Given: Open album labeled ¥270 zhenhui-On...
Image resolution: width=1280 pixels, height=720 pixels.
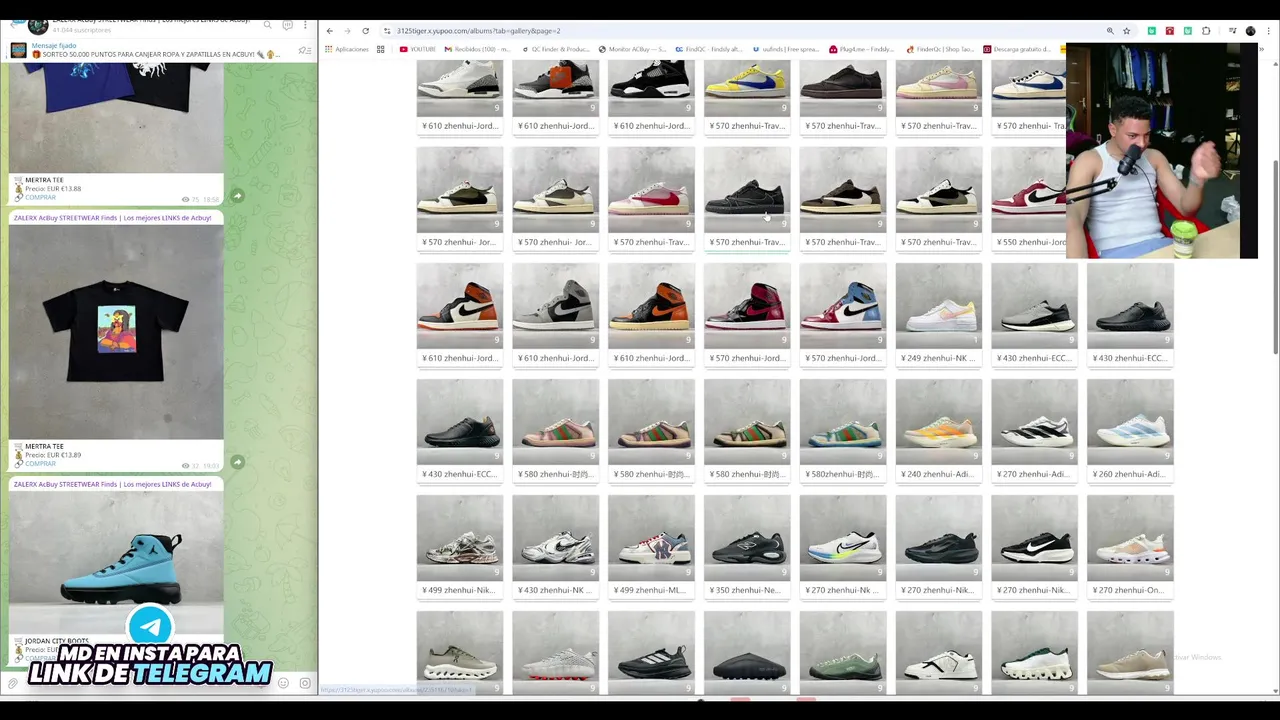Looking at the screenshot, I should pos(1130,590).
